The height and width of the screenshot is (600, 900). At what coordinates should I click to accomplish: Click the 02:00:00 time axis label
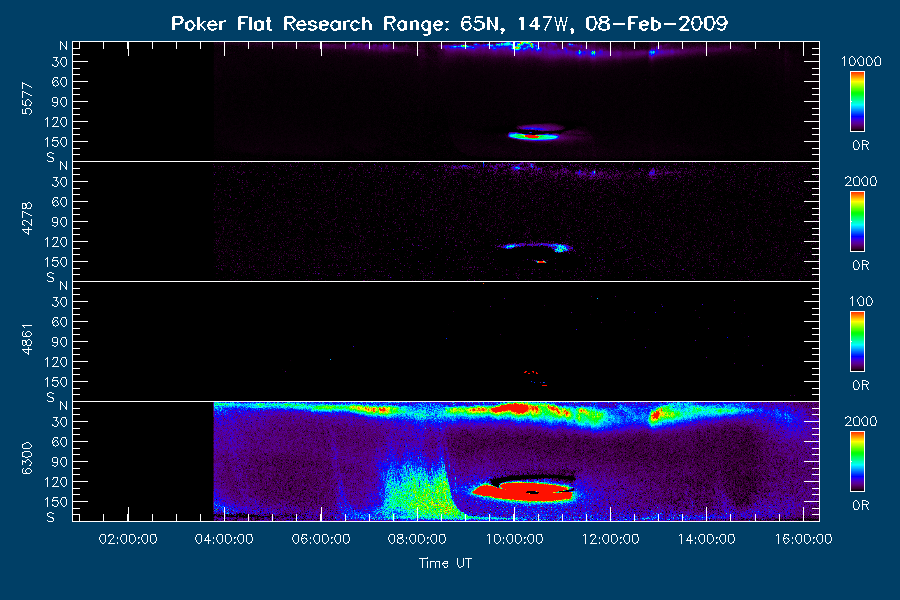point(128,539)
